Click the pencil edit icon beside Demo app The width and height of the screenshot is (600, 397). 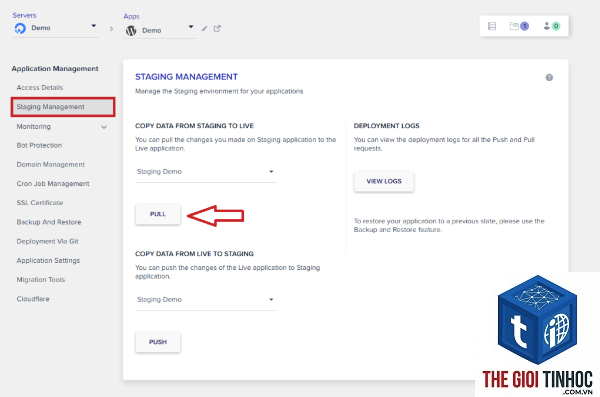[x=204, y=29]
